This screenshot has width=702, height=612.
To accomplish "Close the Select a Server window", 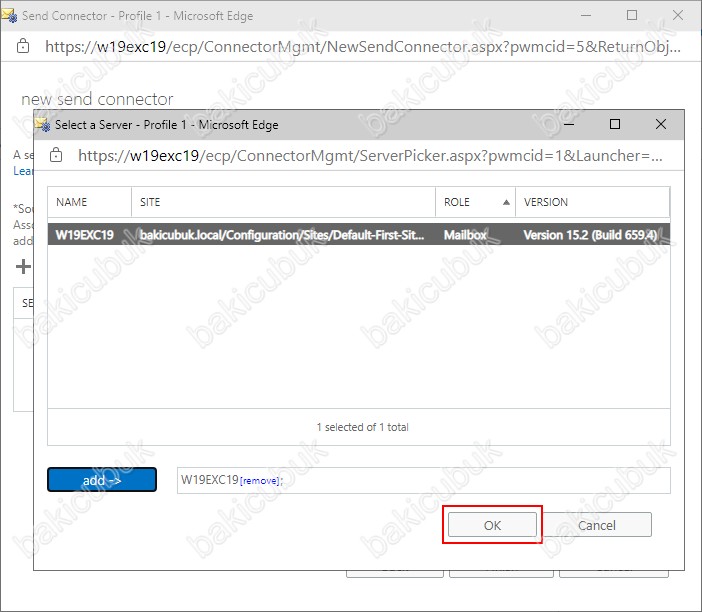I will [661, 125].
